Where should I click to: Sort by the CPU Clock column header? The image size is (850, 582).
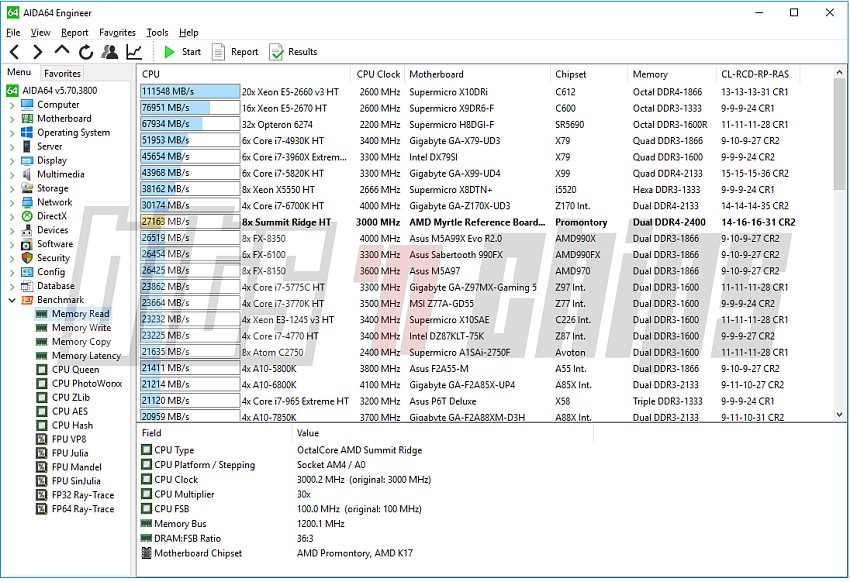pyautogui.click(x=377, y=74)
